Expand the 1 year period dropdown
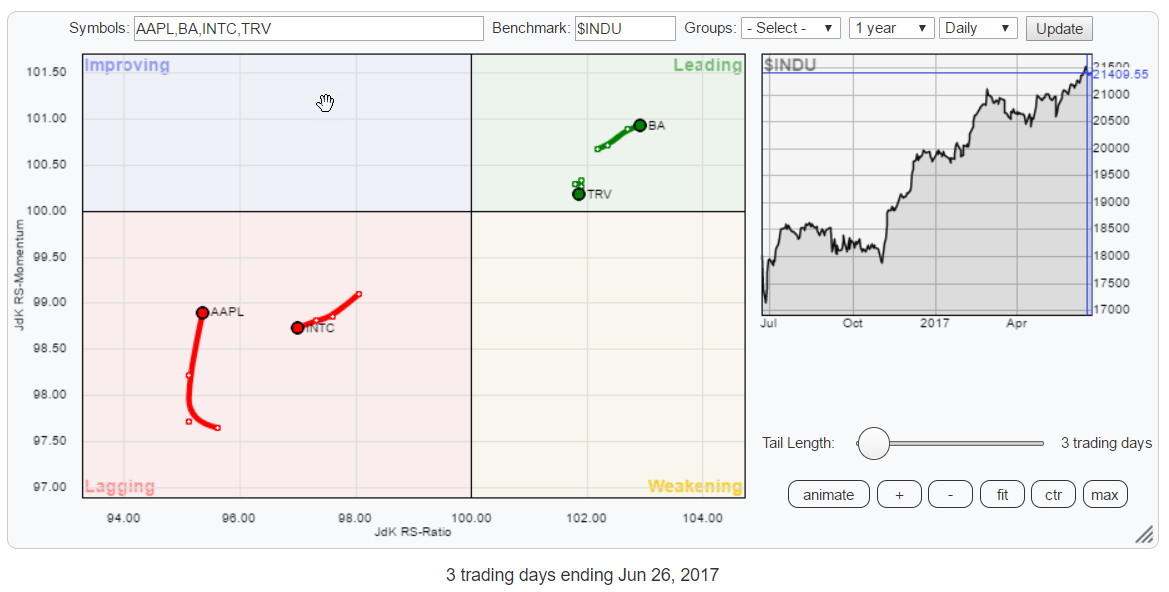 tap(892, 28)
